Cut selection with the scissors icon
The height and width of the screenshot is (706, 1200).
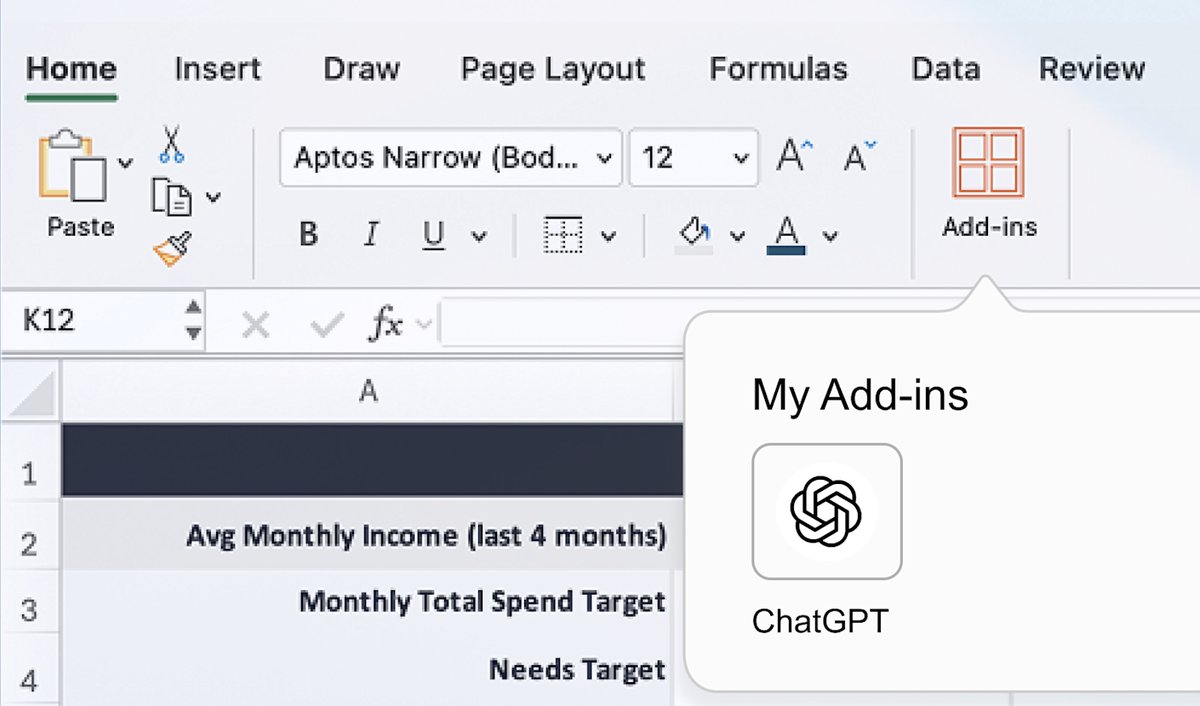(171, 144)
